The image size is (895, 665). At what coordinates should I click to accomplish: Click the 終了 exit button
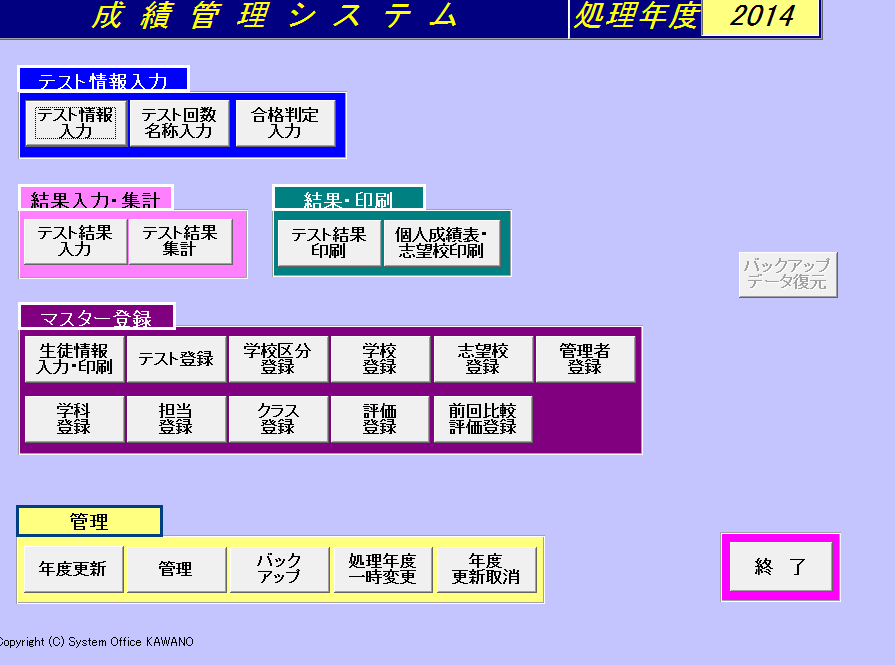780,567
